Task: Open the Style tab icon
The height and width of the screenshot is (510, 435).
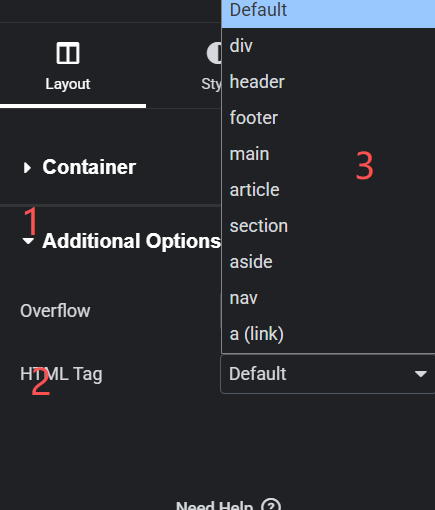Action: coord(214,53)
